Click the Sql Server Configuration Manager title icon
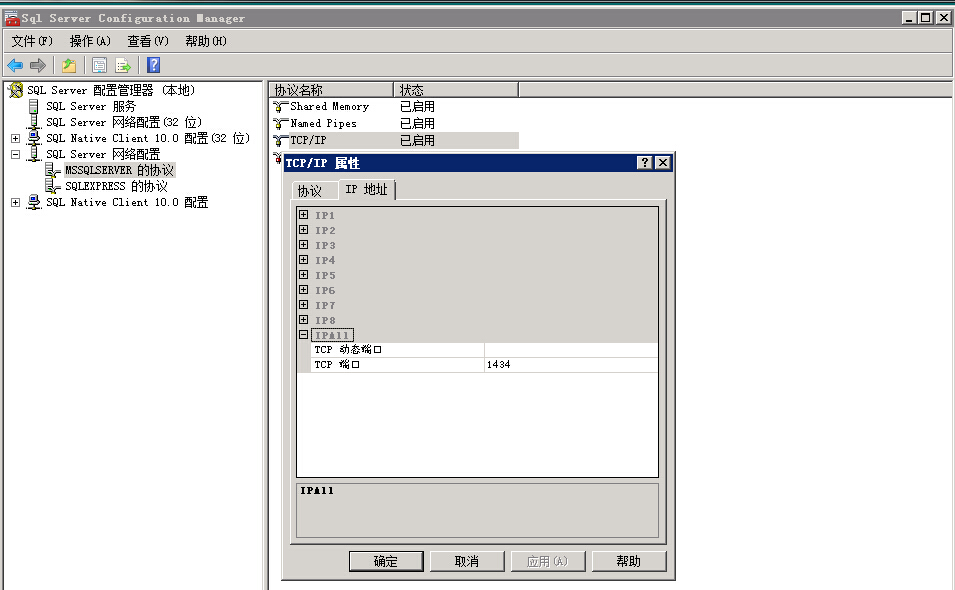Image resolution: width=955 pixels, height=590 pixels. (x=12, y=18)
